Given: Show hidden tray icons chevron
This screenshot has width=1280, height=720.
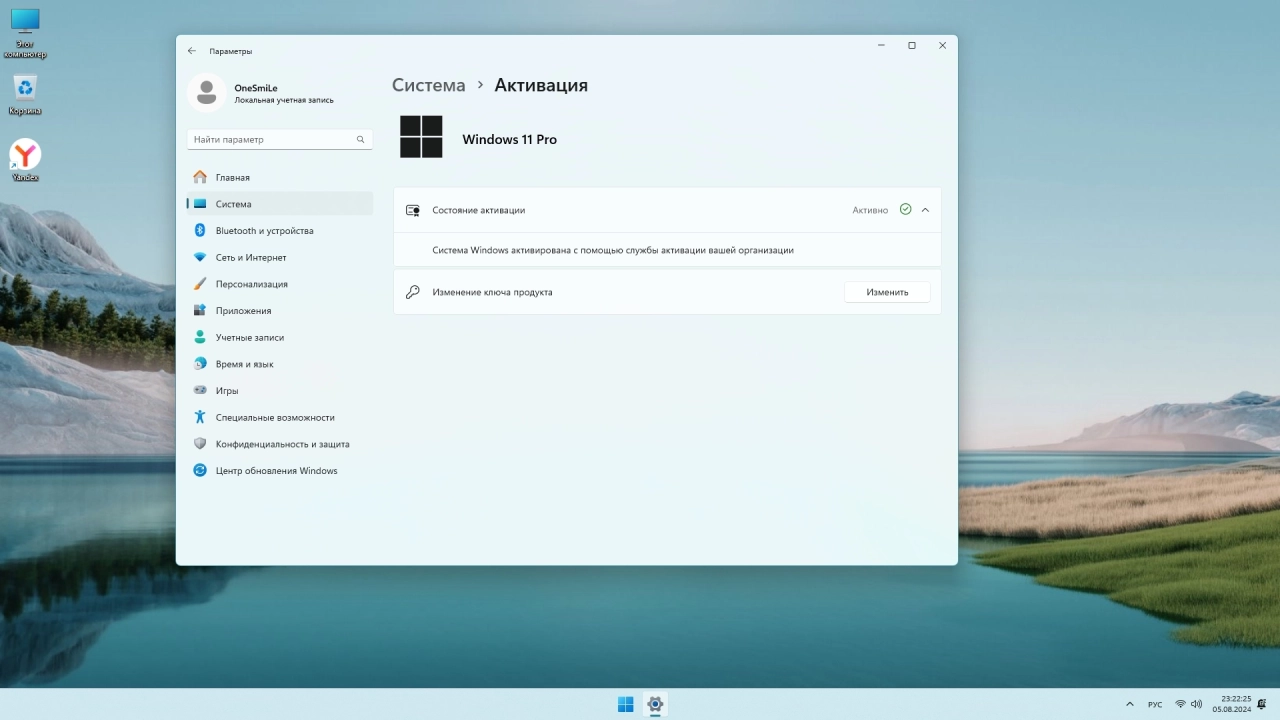Looking at the screenshot, I should tap(1130, 704).
